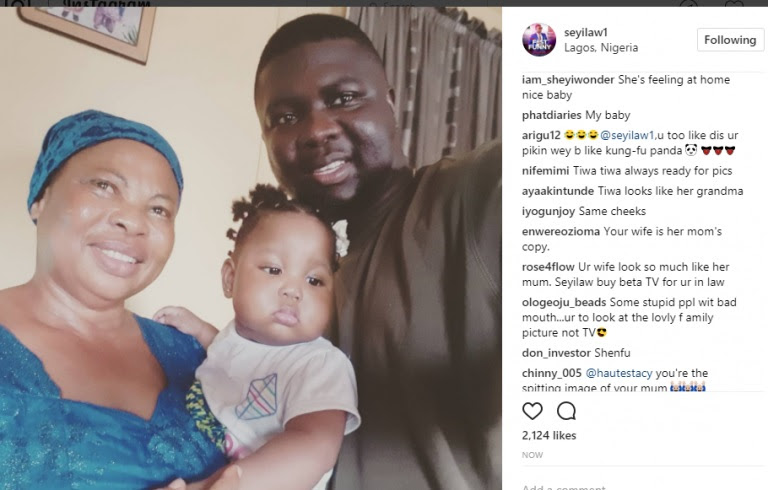Open the Lagos, Nigeria location link
The image size is (768, 490).
601,48
